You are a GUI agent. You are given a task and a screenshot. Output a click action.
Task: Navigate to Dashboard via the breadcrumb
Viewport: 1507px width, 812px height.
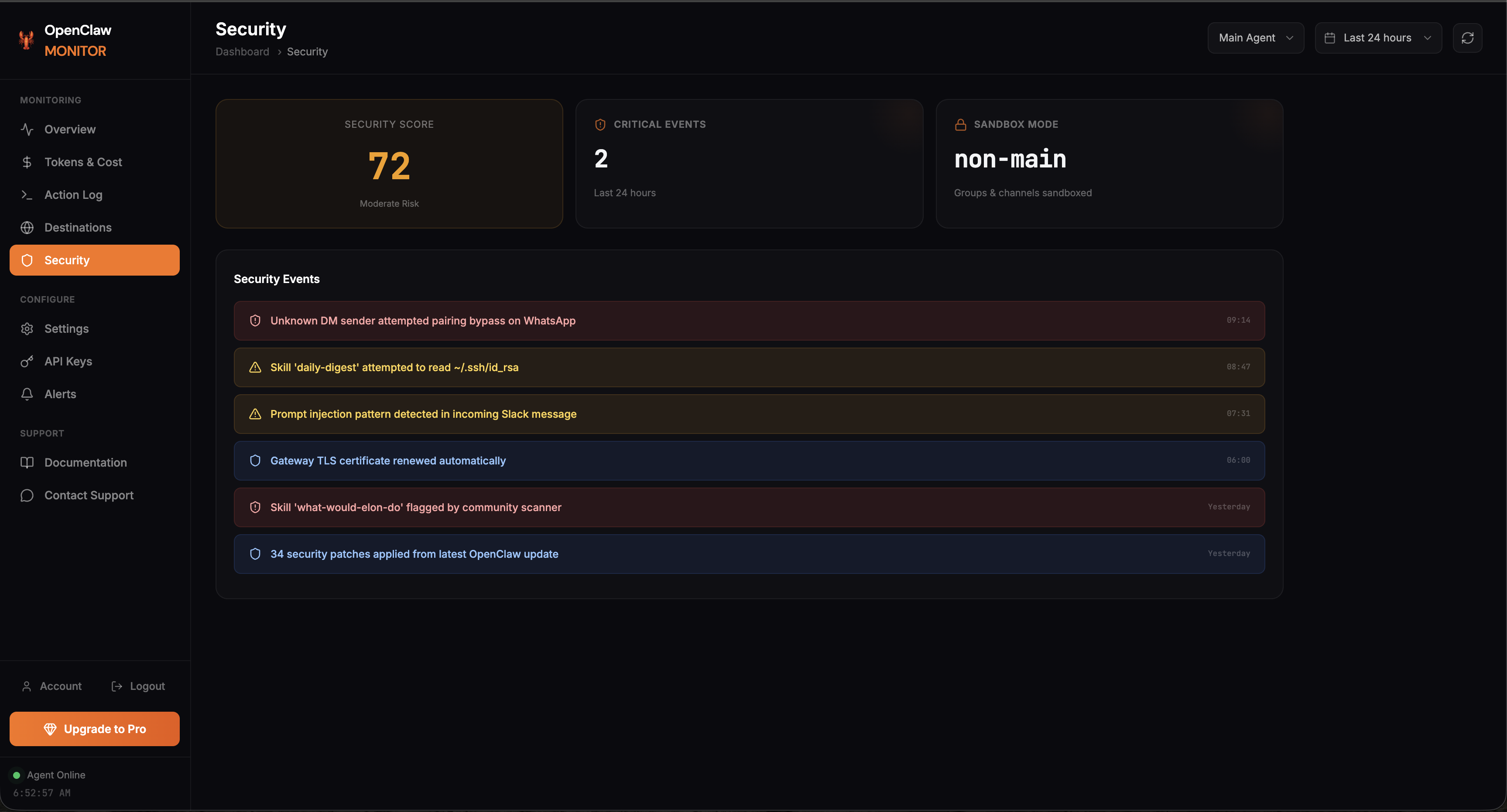coord(242,51)
